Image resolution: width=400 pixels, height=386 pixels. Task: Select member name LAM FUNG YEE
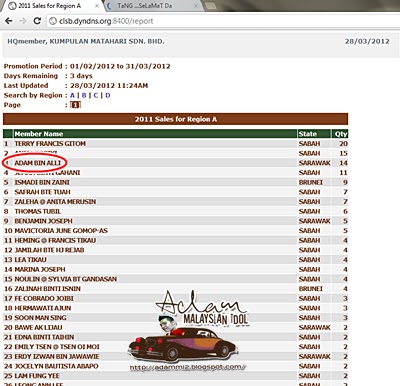(37, 376)
